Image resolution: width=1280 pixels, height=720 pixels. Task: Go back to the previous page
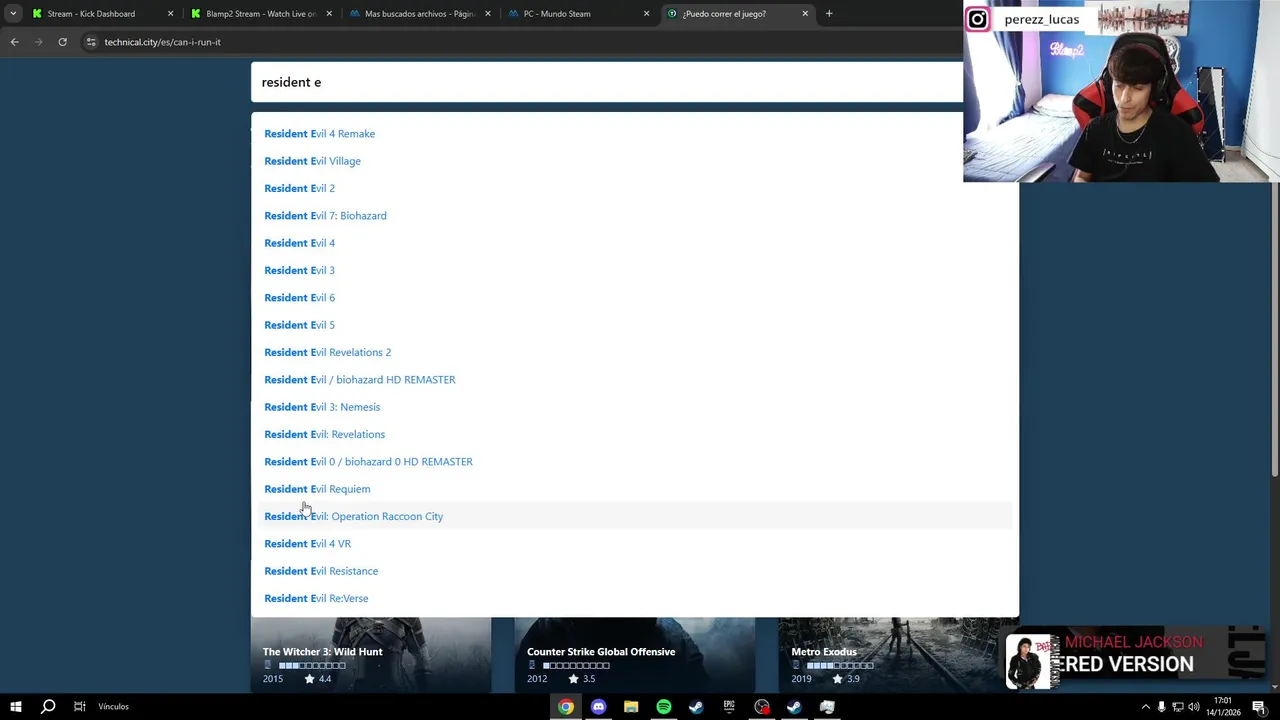pyautogui.click(x=14, y=42)
